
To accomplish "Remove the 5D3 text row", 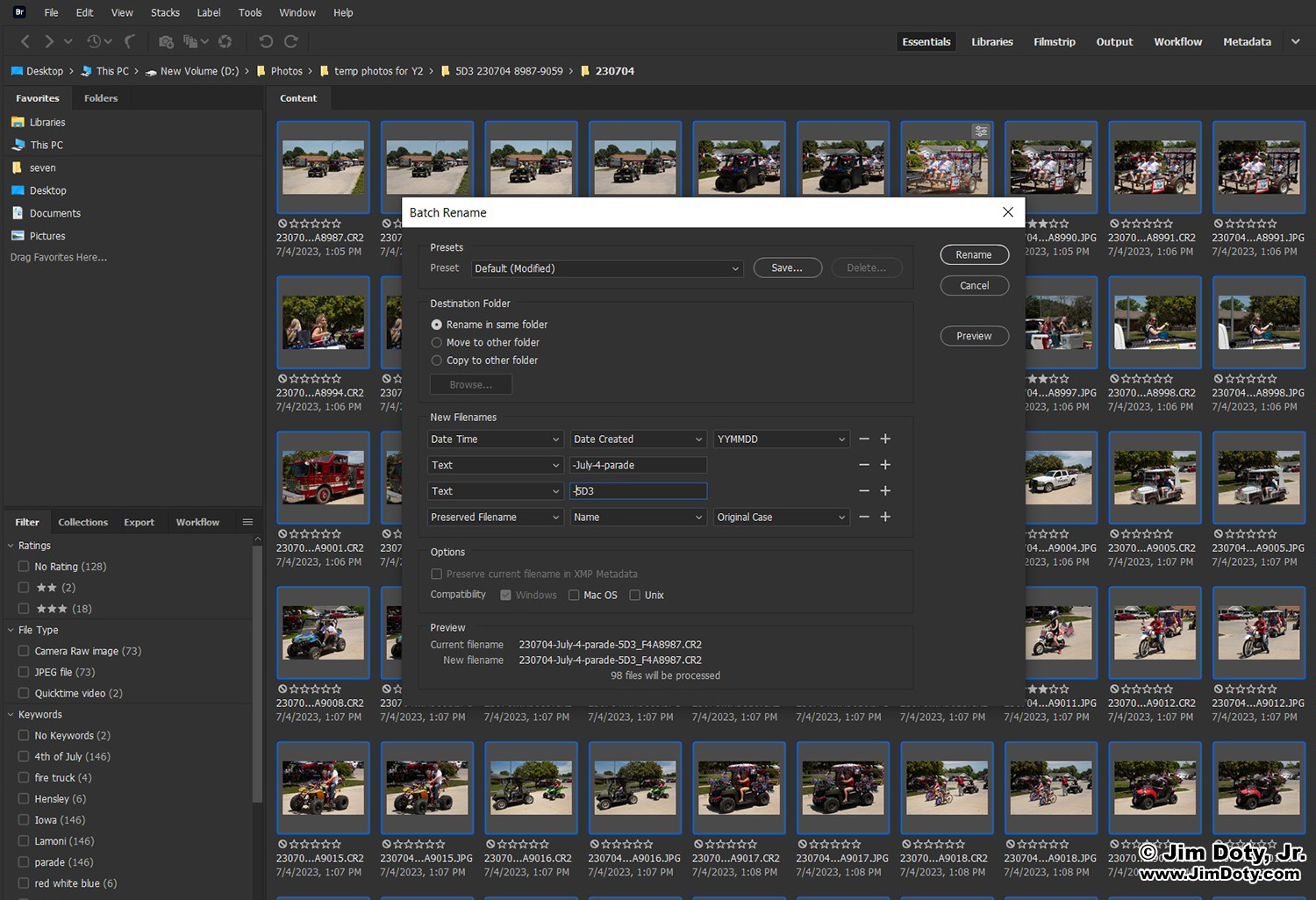I will 864,491.
